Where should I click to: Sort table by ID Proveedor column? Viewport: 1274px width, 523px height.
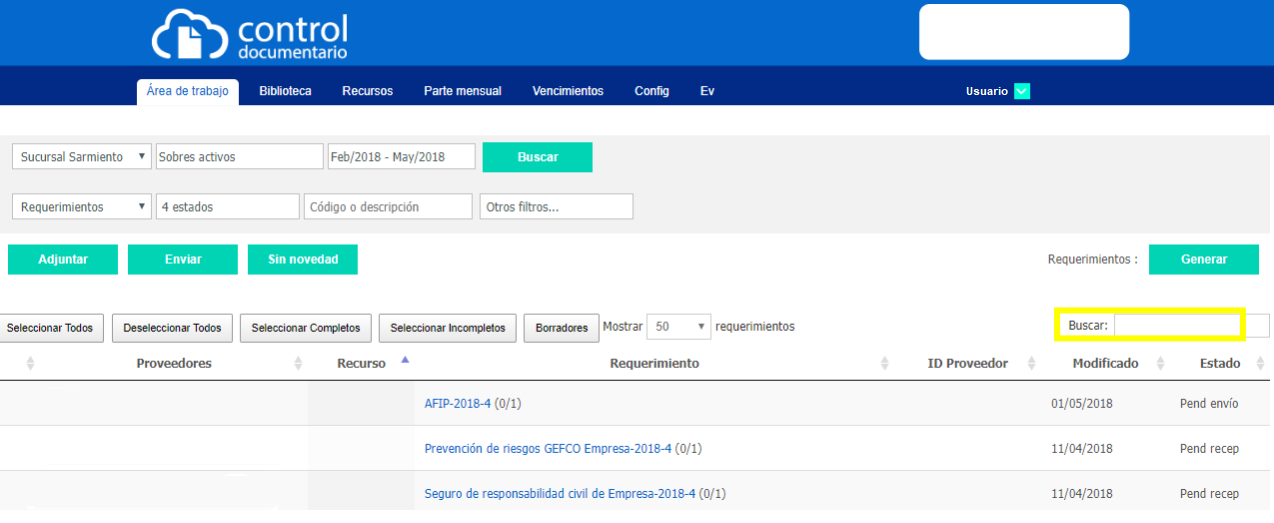coord(967,364)
